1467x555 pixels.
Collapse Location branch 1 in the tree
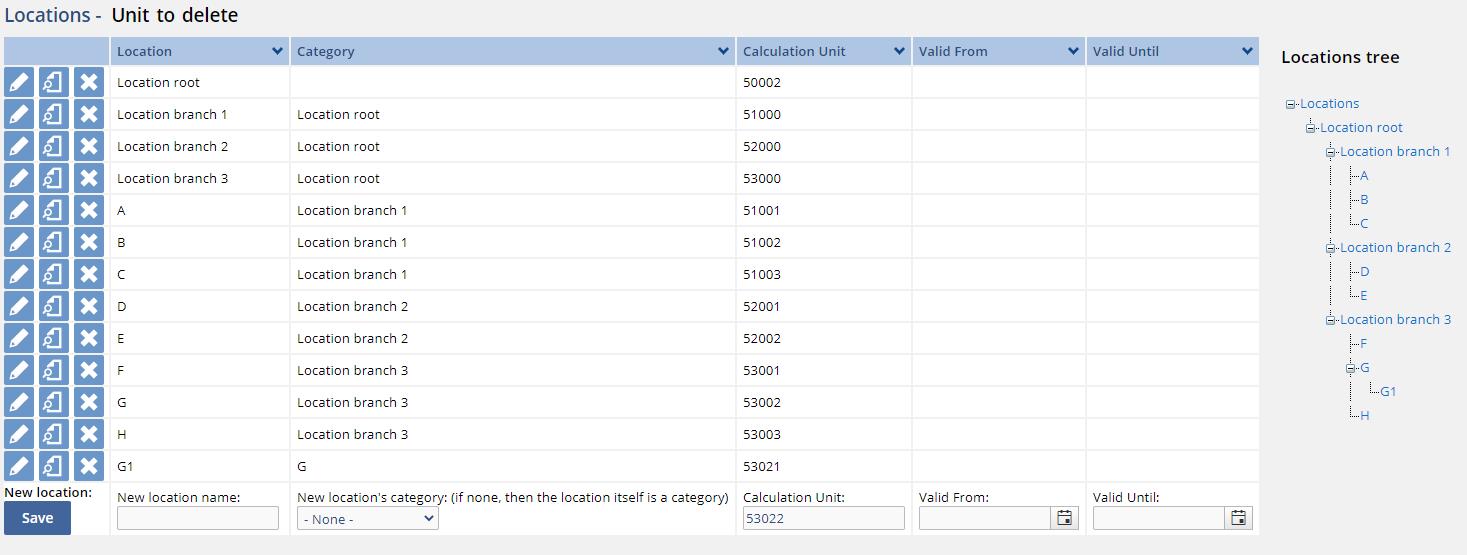[x=1330, y=152]
